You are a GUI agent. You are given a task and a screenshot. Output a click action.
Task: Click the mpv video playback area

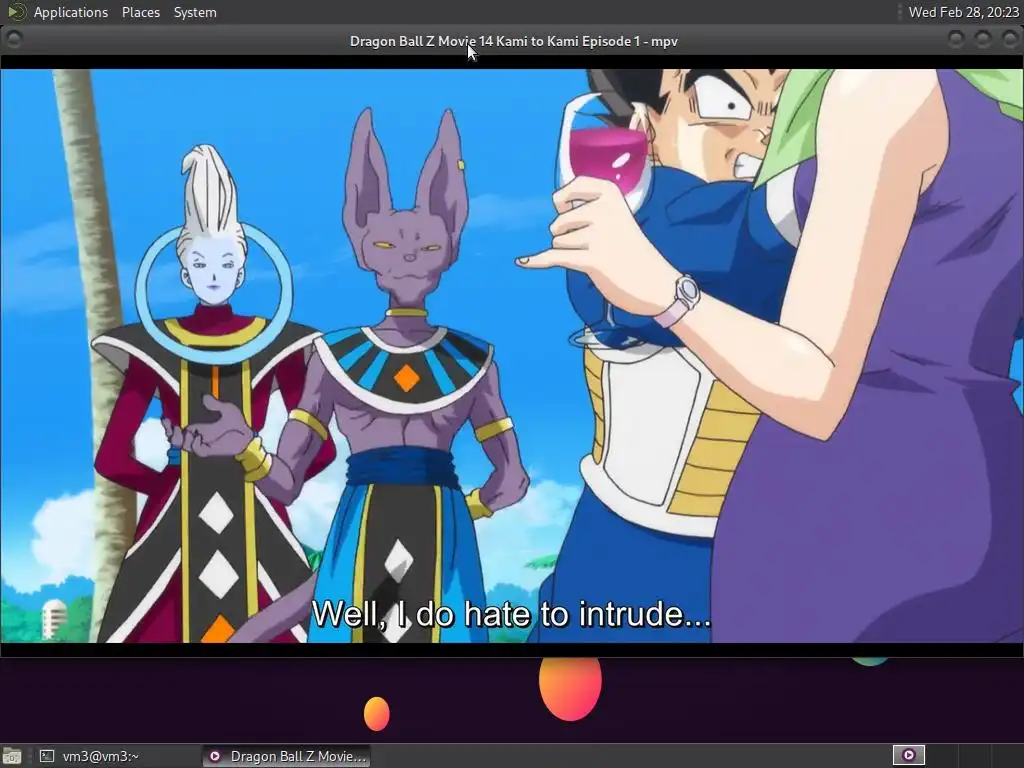point(512,356)
